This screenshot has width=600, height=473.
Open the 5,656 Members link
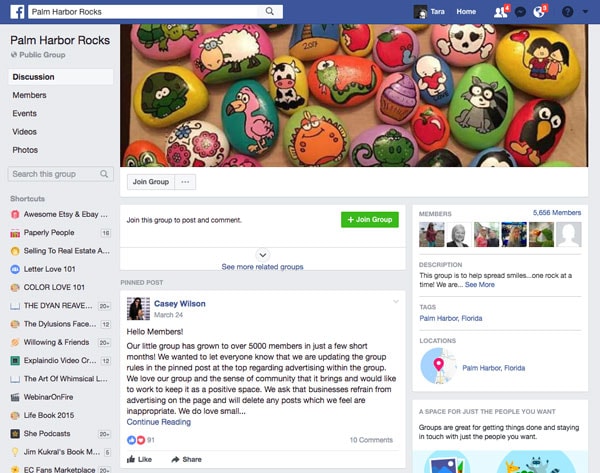(557, 213)
